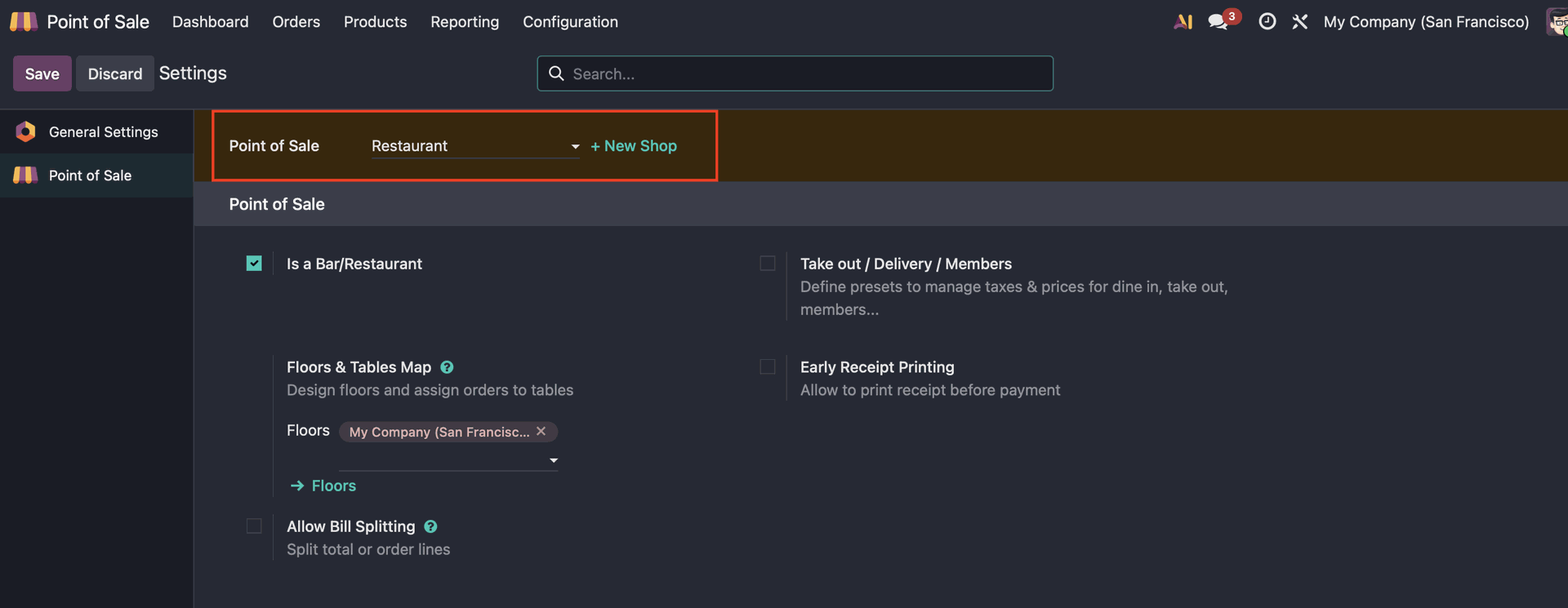Remove the My Company floor tag
This screenshot has width=1568, height=608.
541,432
